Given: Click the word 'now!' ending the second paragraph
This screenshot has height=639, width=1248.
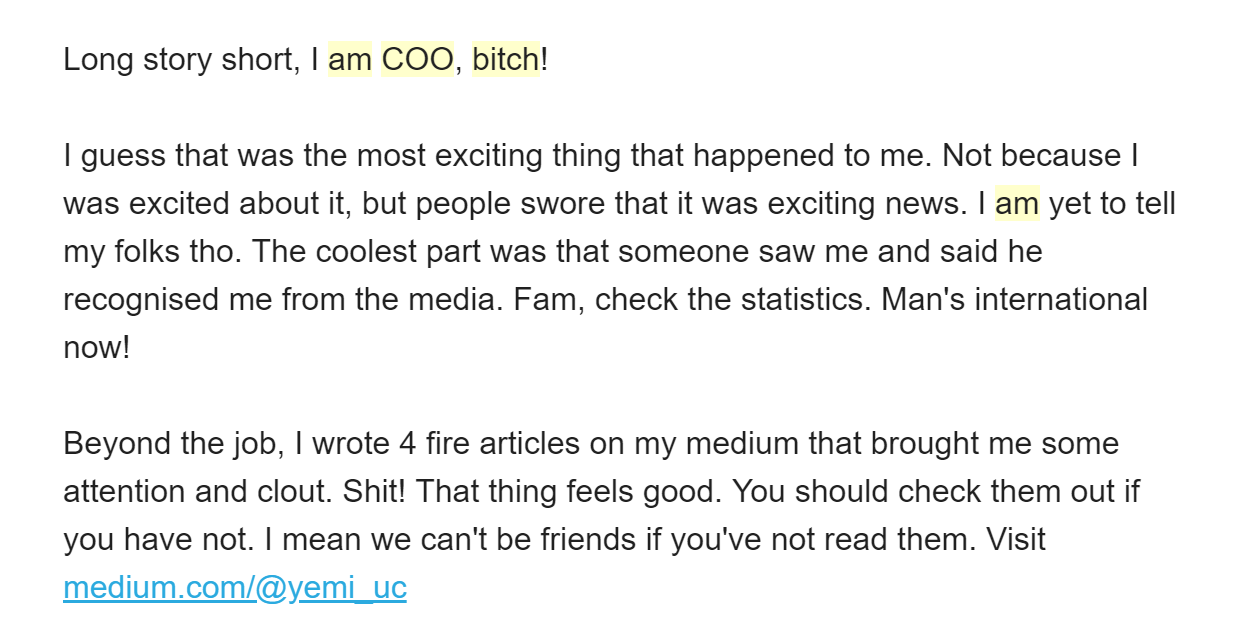Looking at the screenshot, I should click(x=97, y=348).
